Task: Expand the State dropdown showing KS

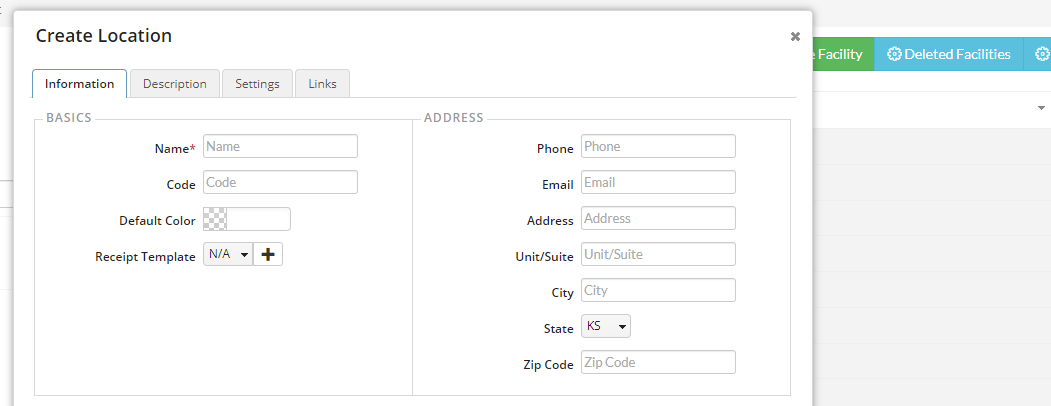Action: (606, 326)
